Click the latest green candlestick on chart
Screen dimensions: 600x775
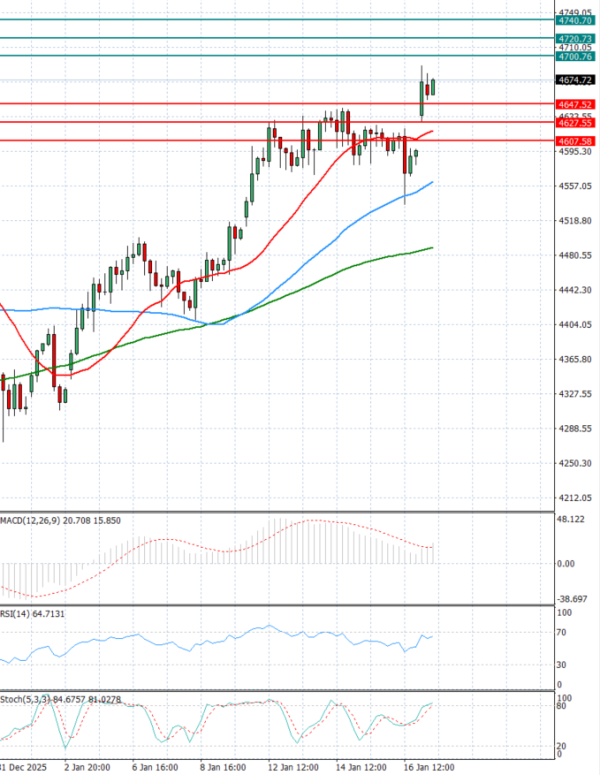[433, 87]
